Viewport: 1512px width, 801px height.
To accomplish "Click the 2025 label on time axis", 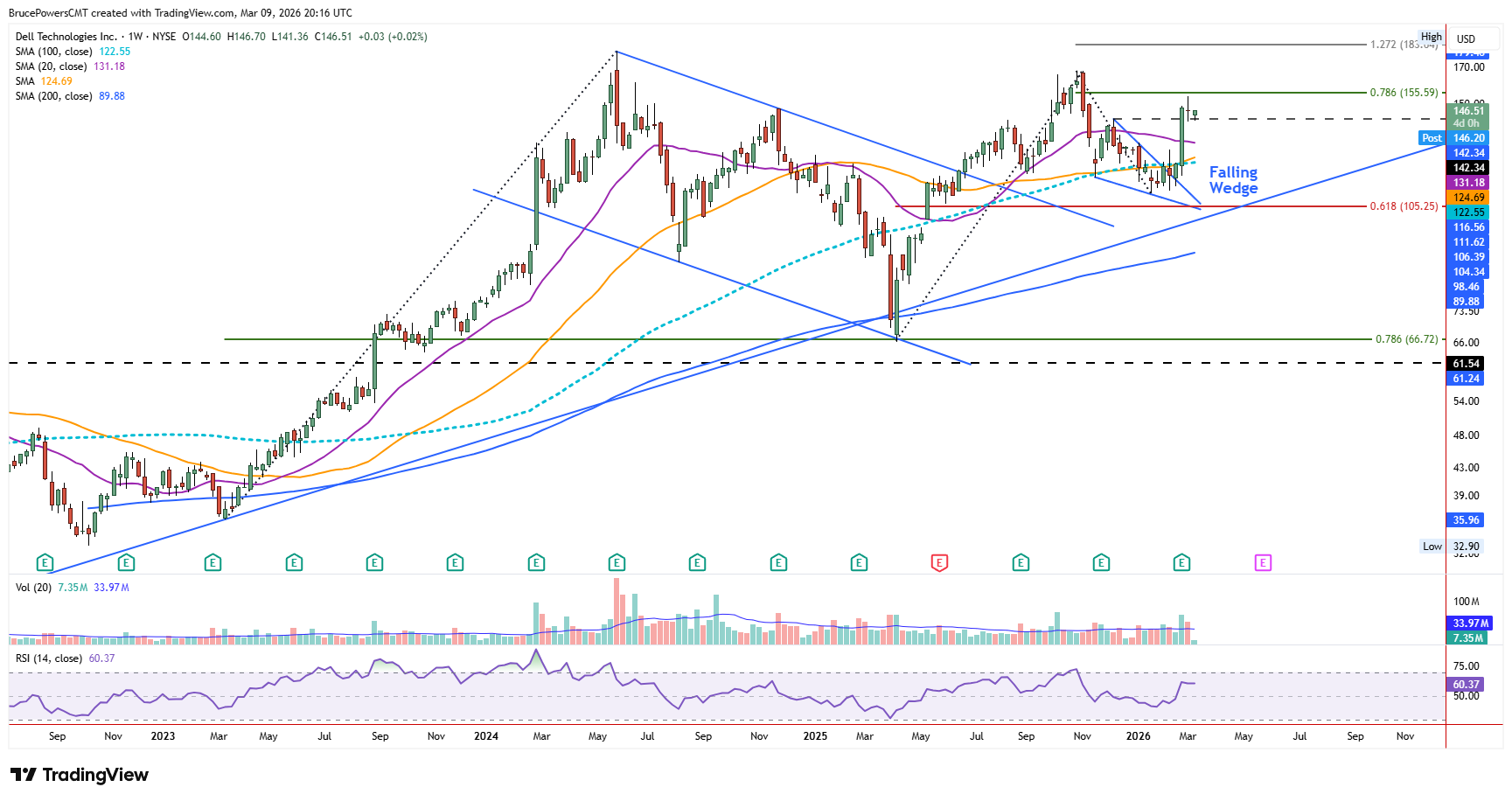I will pos(815,736).
